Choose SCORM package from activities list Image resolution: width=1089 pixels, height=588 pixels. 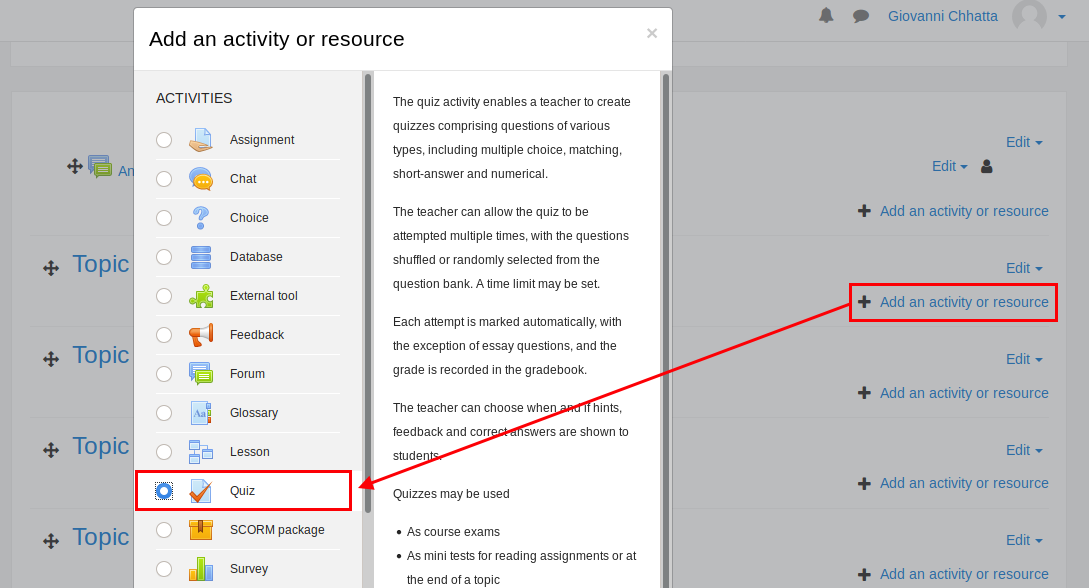pos(277,530)
